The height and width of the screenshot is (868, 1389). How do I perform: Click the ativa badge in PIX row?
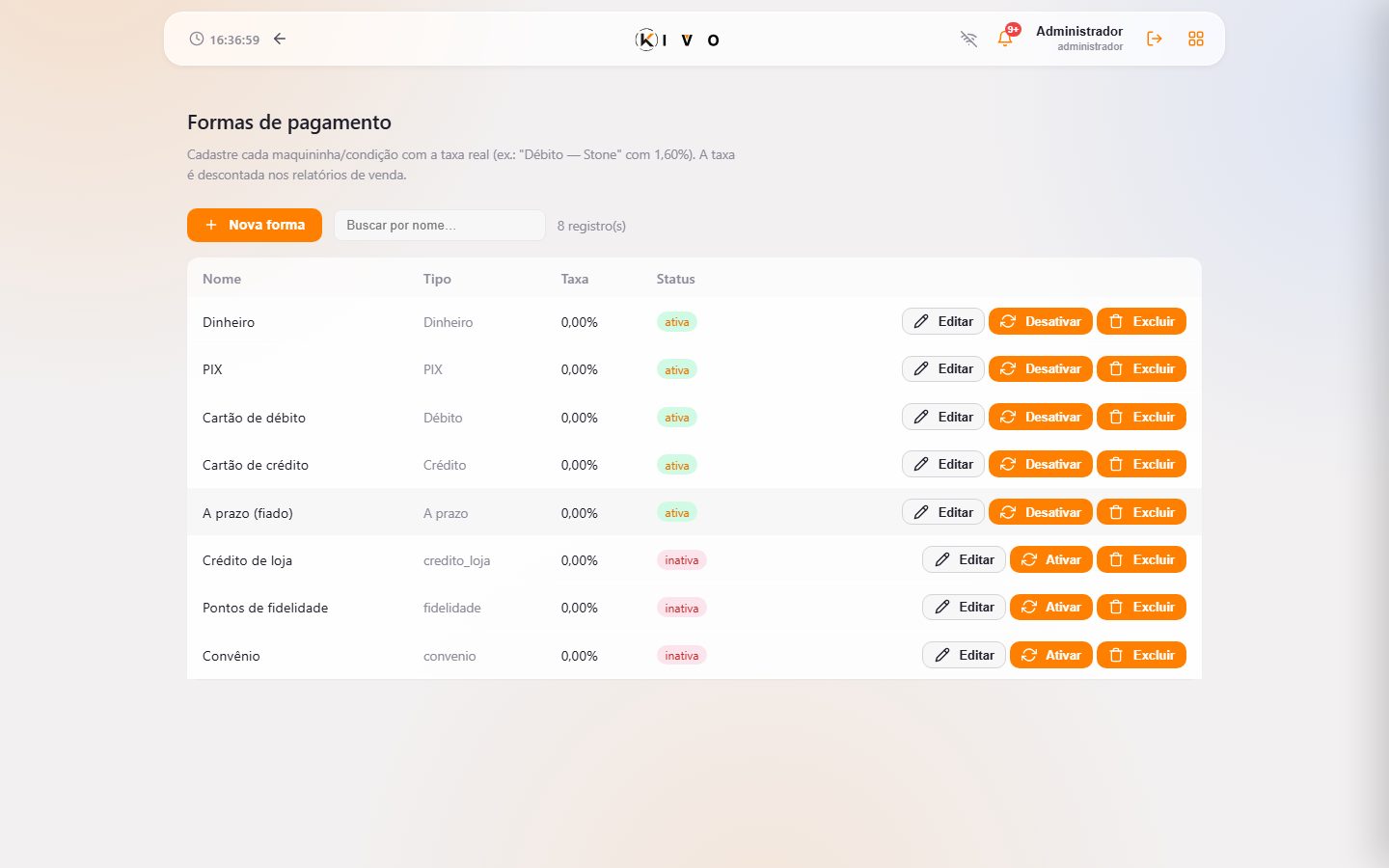click(677, 369)
